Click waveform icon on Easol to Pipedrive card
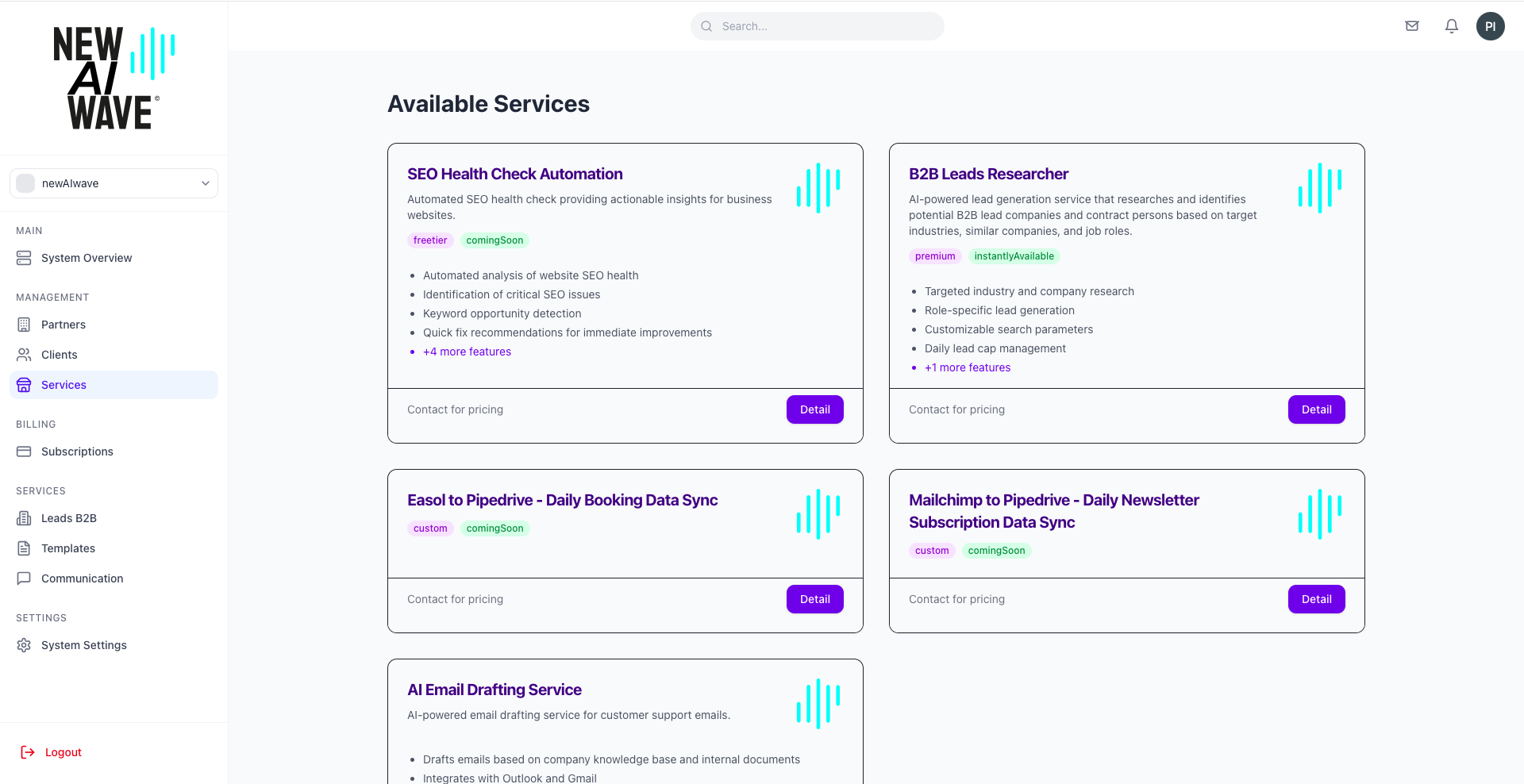Image resolution: width=1524 pixels, height=784 pixels. pos(818,514)
